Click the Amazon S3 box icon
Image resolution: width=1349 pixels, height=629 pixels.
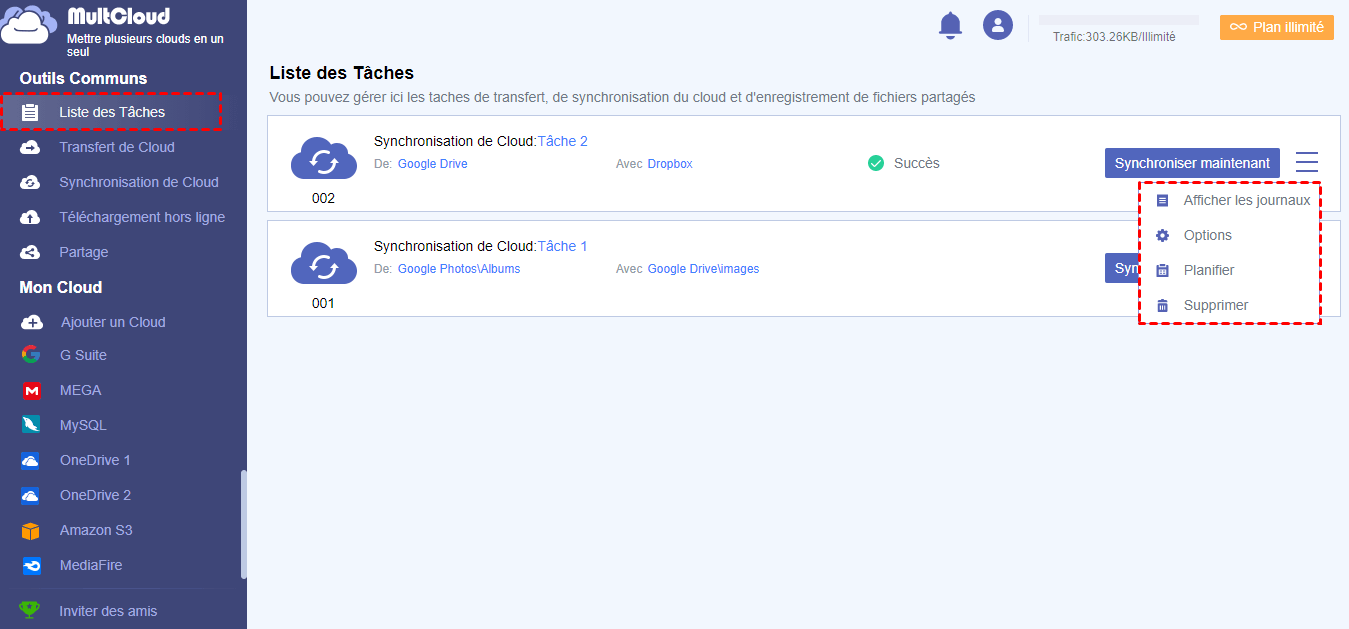[32, 530]
